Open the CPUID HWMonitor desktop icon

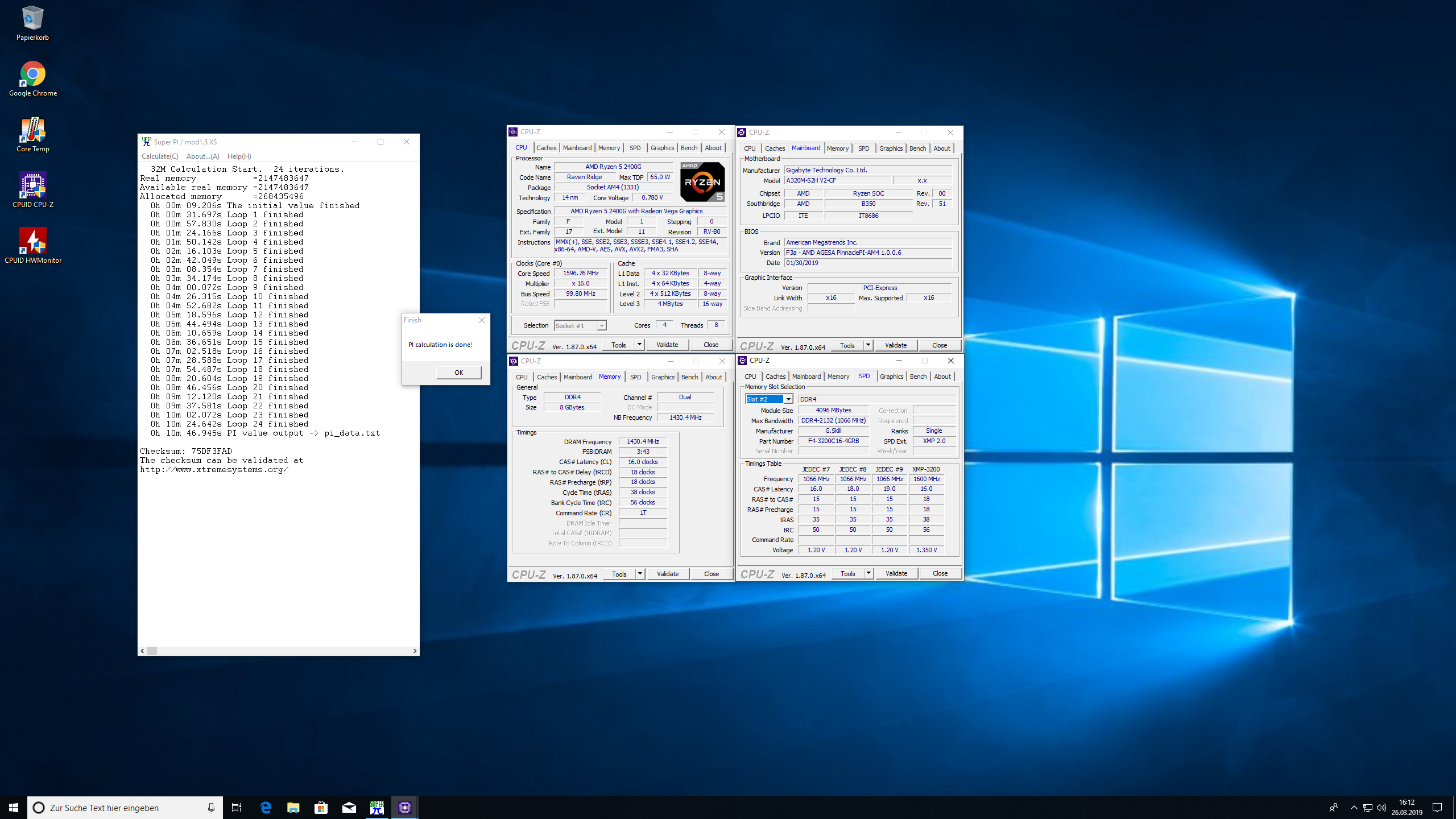point(32,246)
